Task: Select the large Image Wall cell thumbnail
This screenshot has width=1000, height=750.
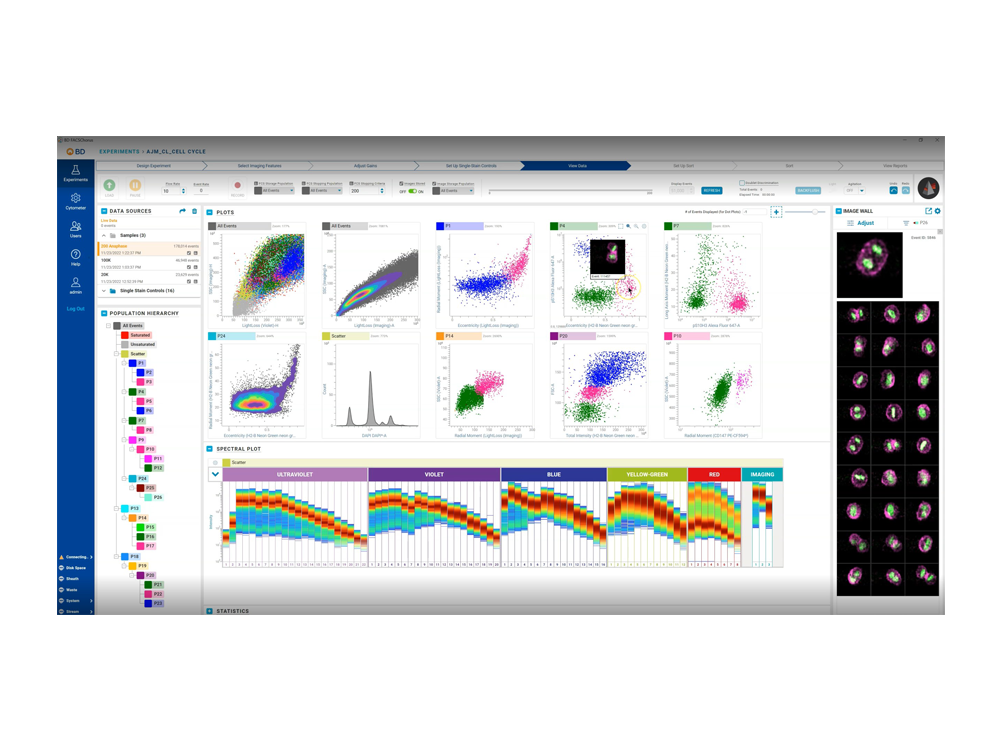Action: point(869,265)
